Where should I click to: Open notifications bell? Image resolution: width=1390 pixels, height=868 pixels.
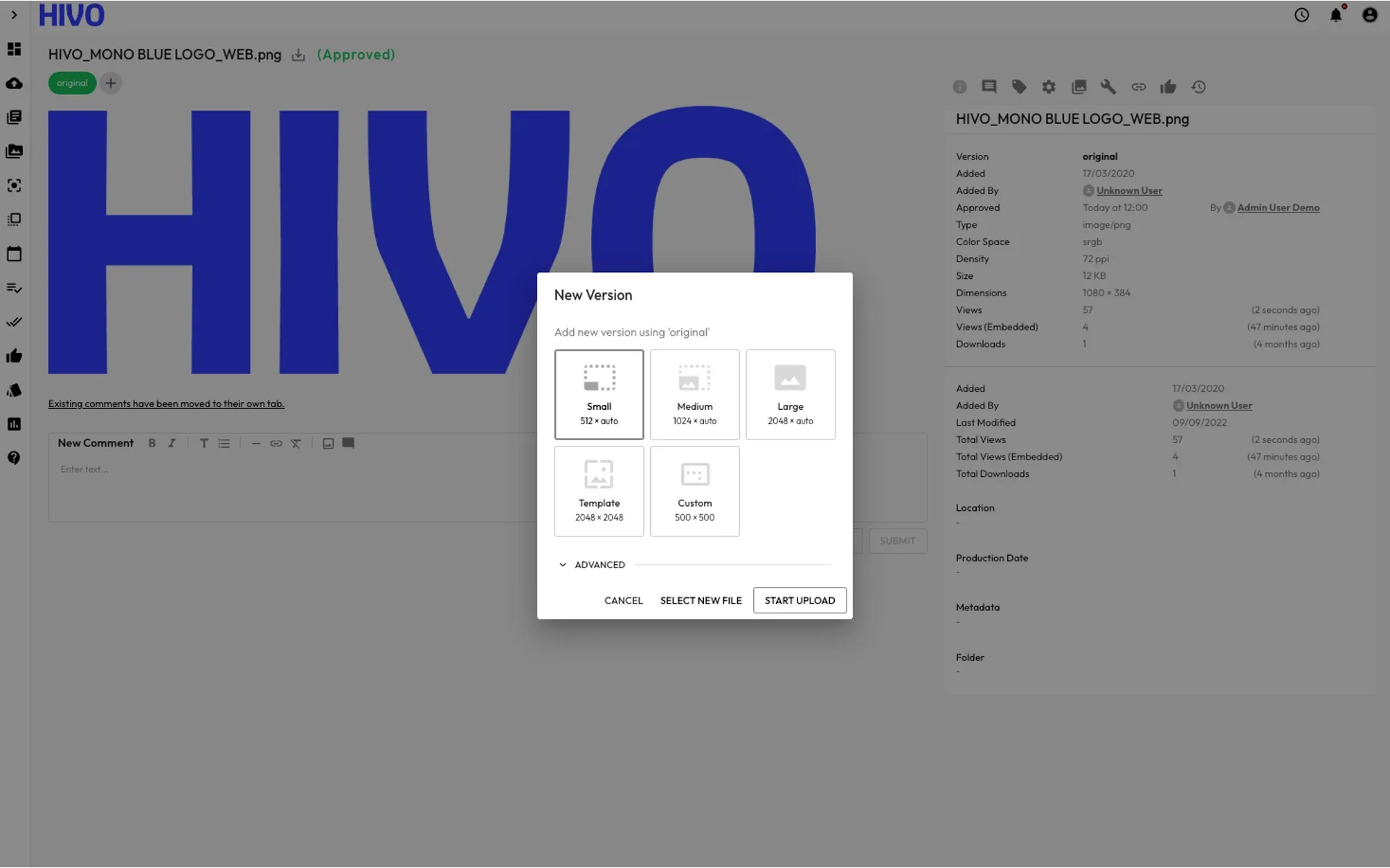point(1336,15)
